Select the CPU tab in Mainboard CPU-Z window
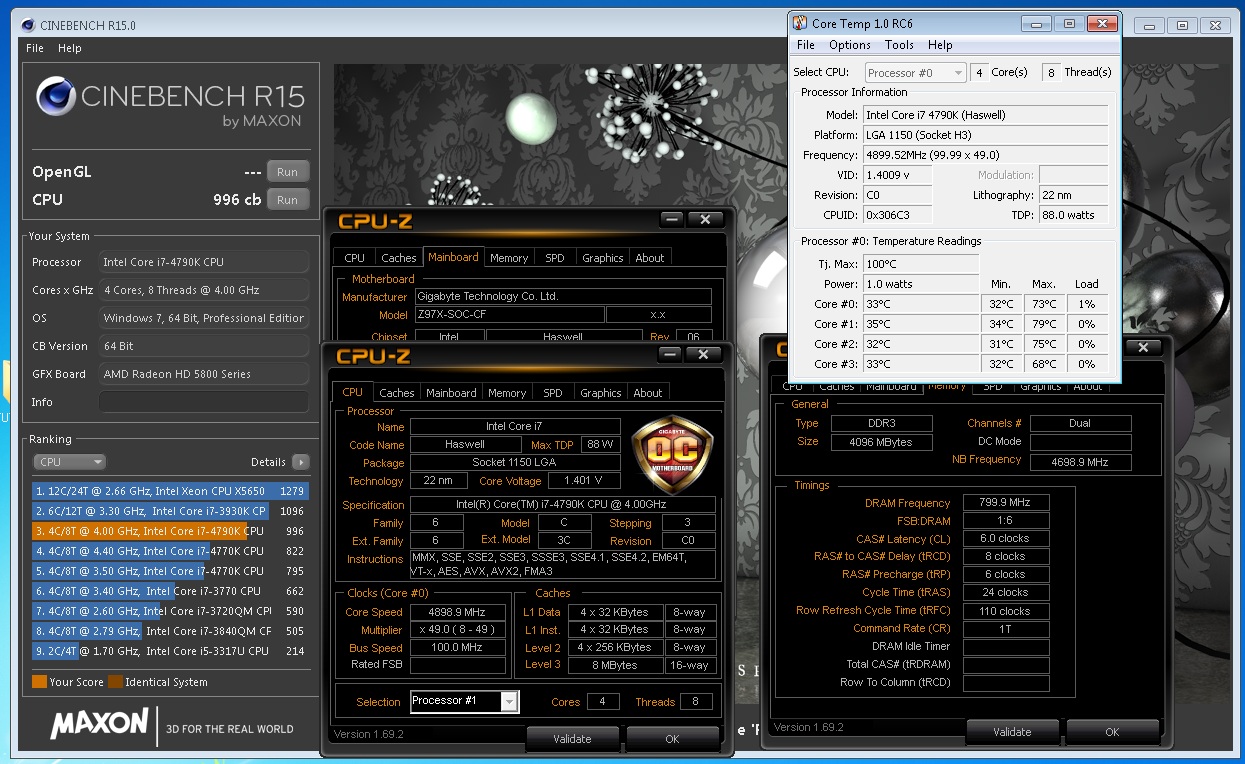Screen dimensions: 1245x764 pos(355,258)
